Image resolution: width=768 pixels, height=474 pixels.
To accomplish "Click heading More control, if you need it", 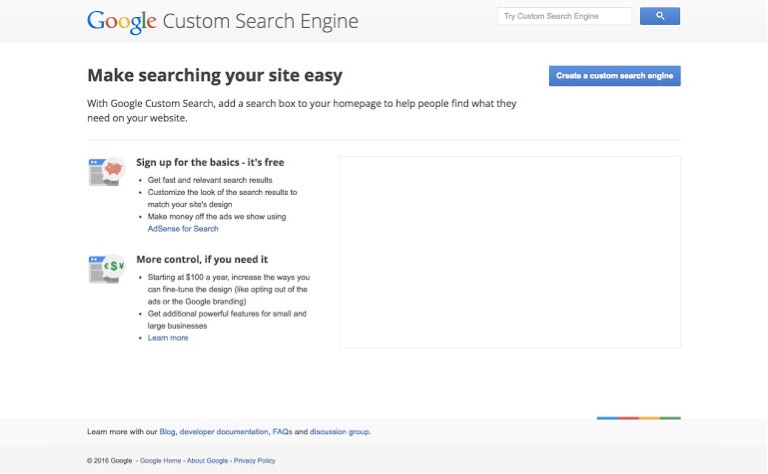I will pyautogui.click(x=202, y=260).
